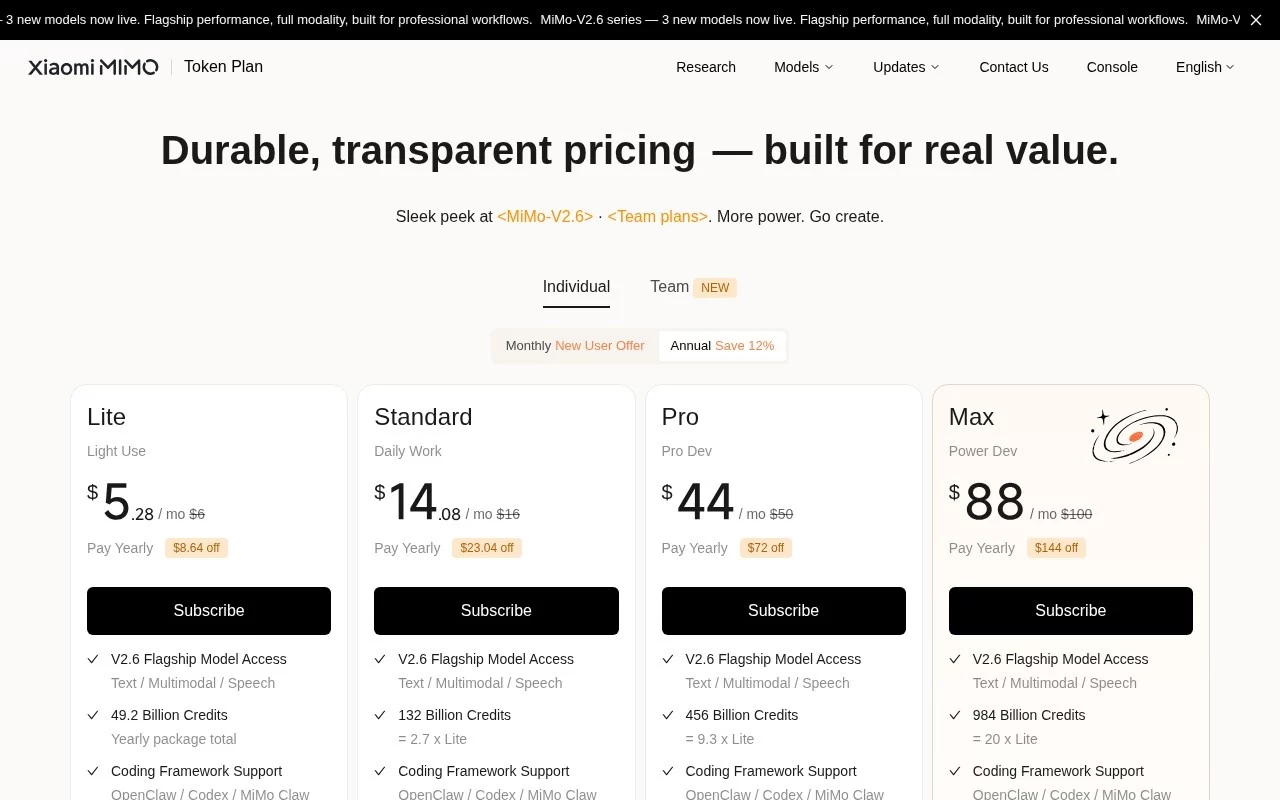Go to Contact Us

[x=1014, y=67]
